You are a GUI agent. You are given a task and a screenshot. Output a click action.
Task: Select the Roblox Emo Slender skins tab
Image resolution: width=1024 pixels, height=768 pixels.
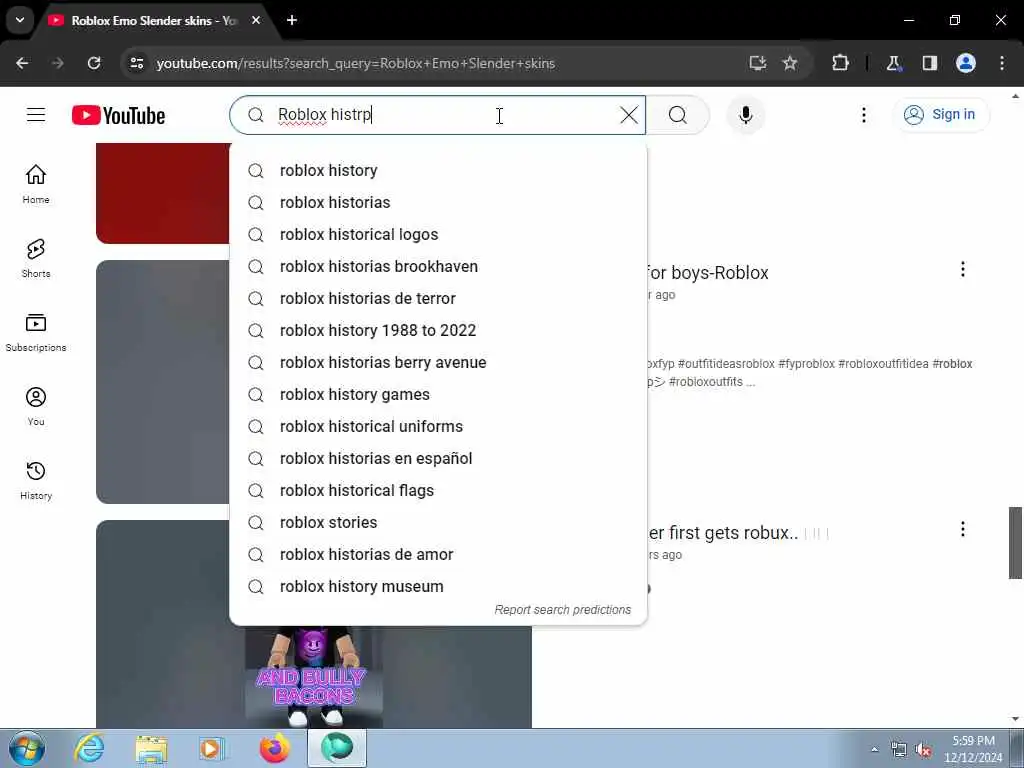(153, 20)
